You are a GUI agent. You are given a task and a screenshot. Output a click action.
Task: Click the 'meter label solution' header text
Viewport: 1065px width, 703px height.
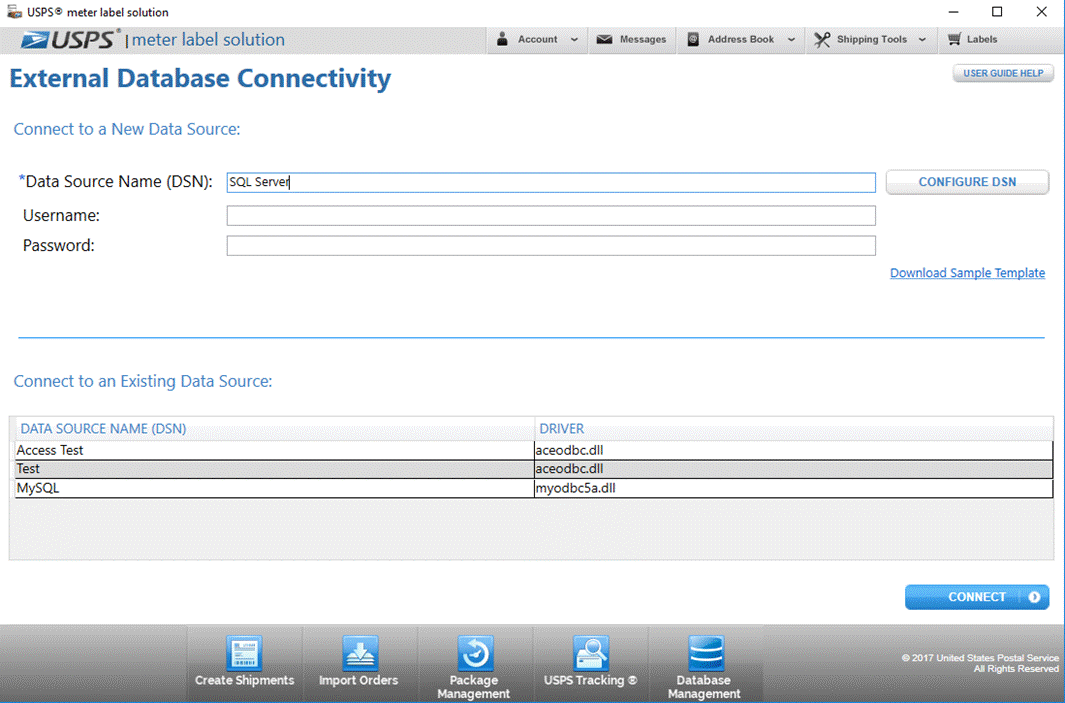coord(209,40)
